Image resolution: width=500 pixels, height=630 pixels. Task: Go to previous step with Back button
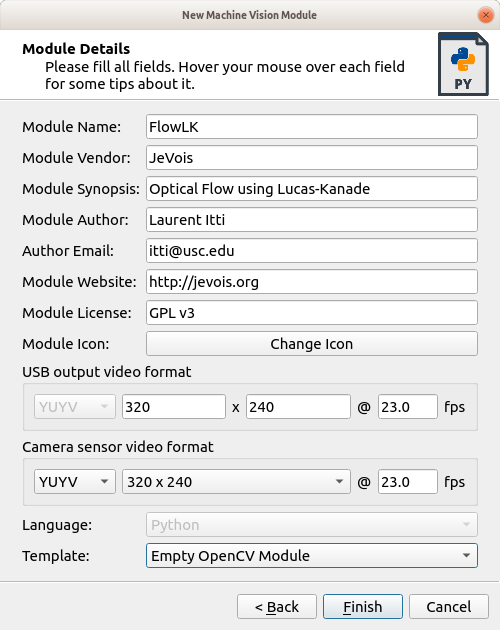point(277,607)
